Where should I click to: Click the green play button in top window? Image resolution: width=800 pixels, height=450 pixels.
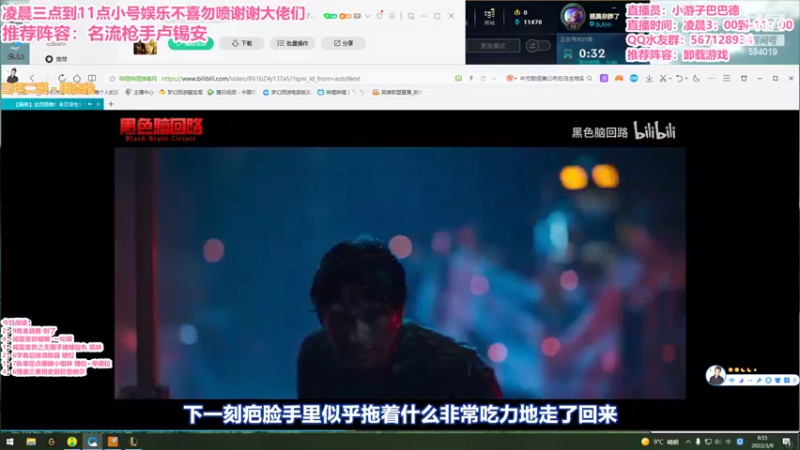click(191, 44)
